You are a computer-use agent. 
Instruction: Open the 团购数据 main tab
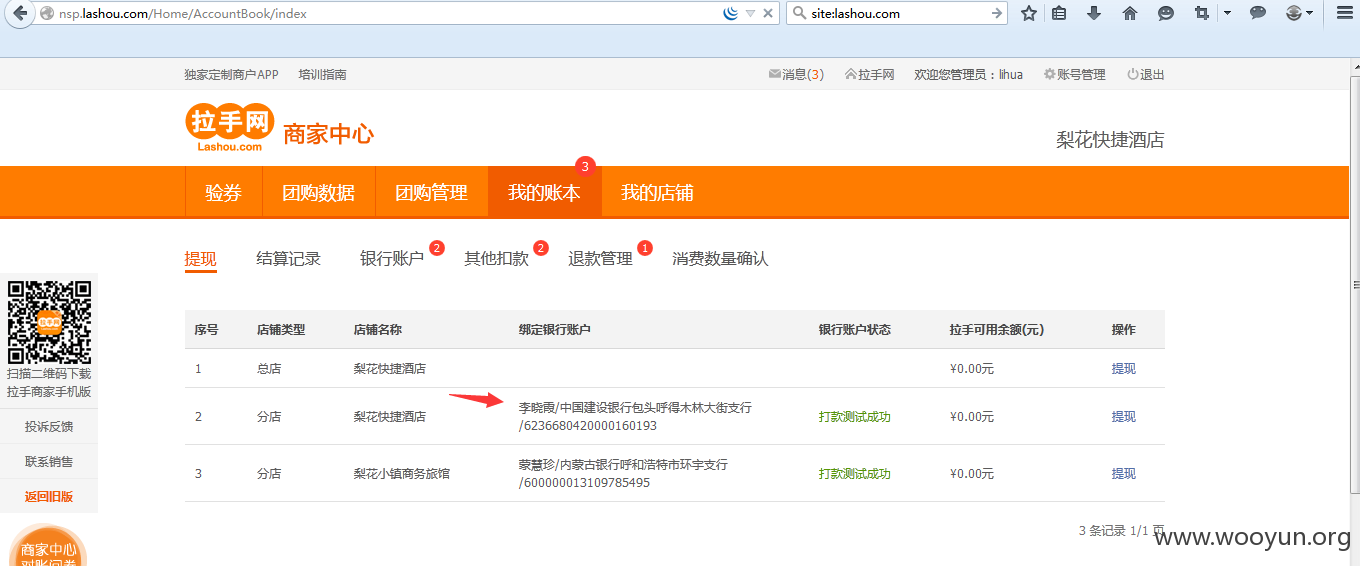[318, 193]
